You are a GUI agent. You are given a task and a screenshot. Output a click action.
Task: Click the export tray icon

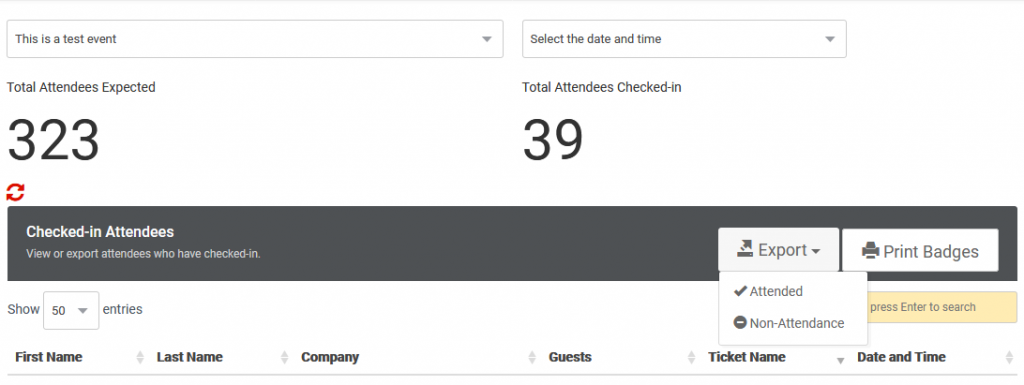coord(745,249)
